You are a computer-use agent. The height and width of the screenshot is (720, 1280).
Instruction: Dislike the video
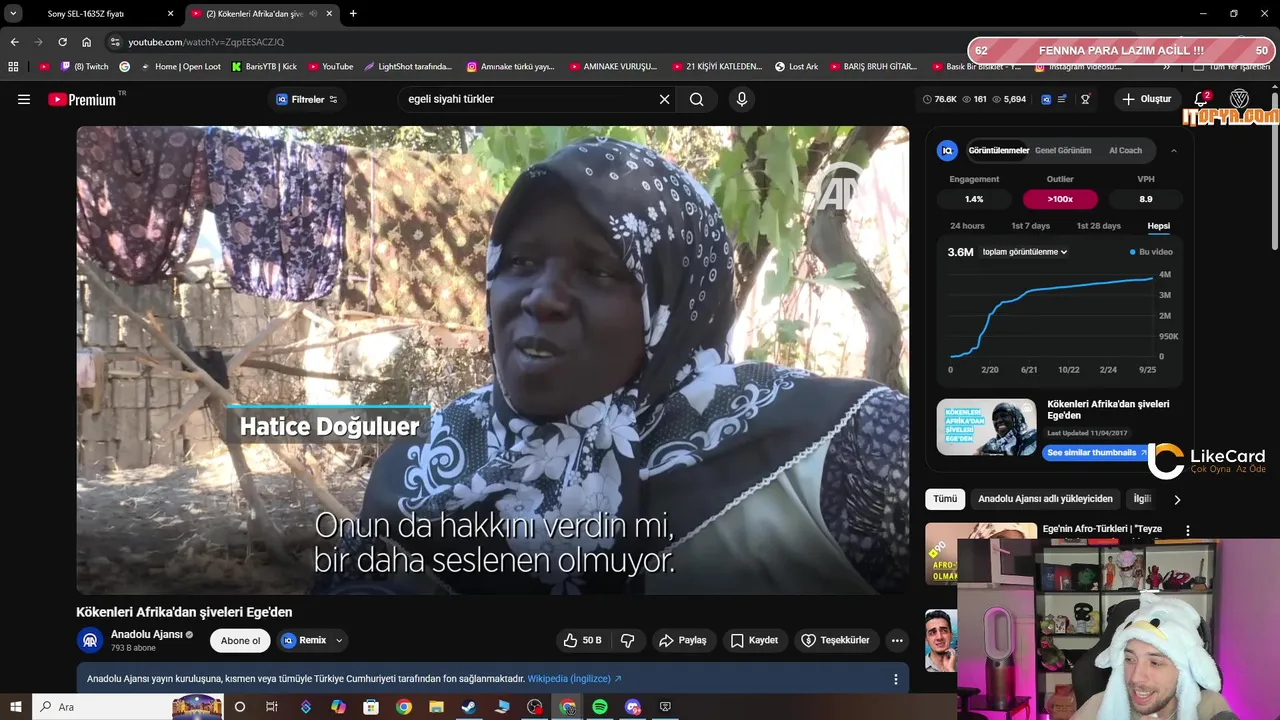click(x=628, y=640)
